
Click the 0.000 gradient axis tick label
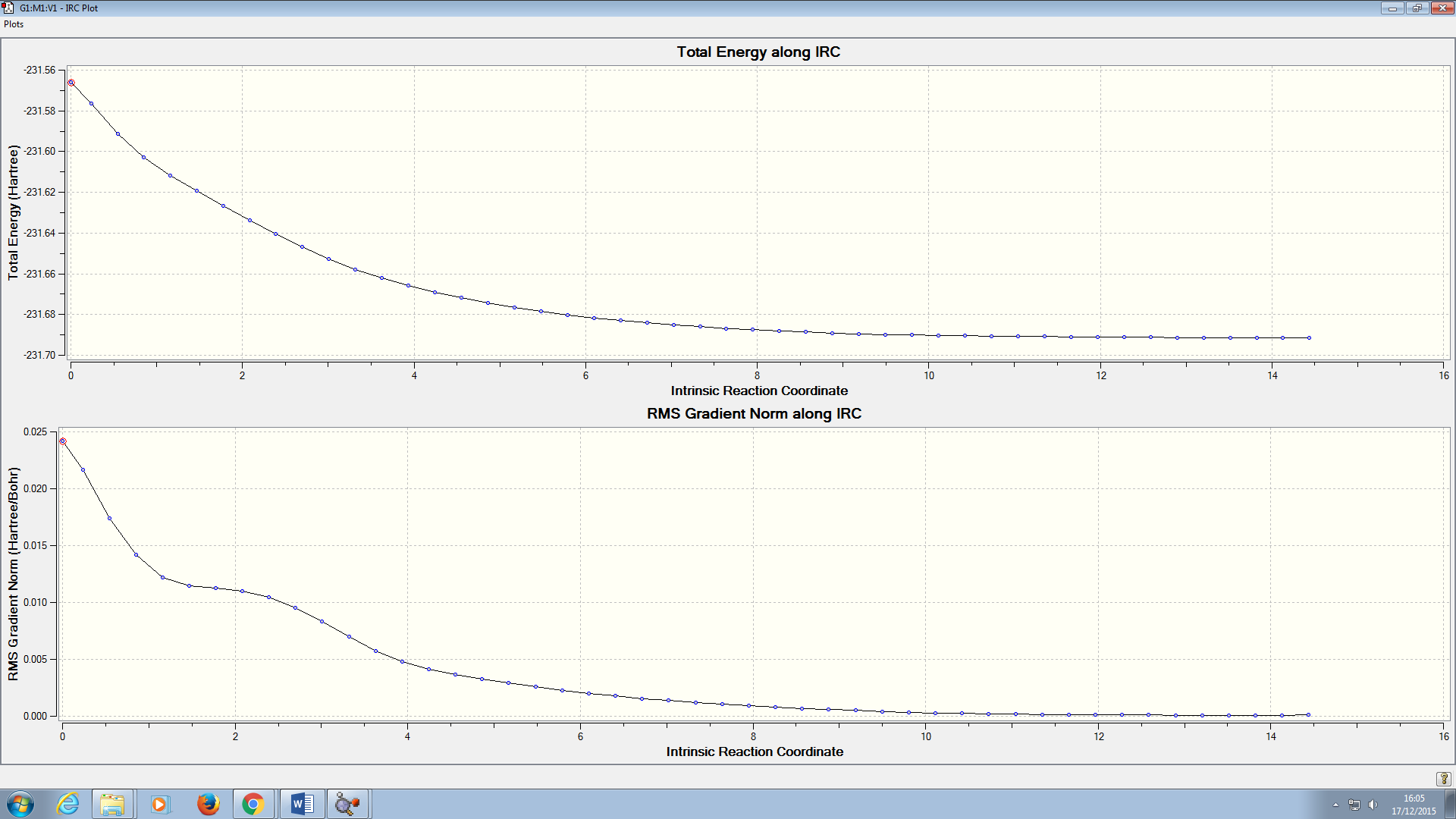[x=35, y=716]
